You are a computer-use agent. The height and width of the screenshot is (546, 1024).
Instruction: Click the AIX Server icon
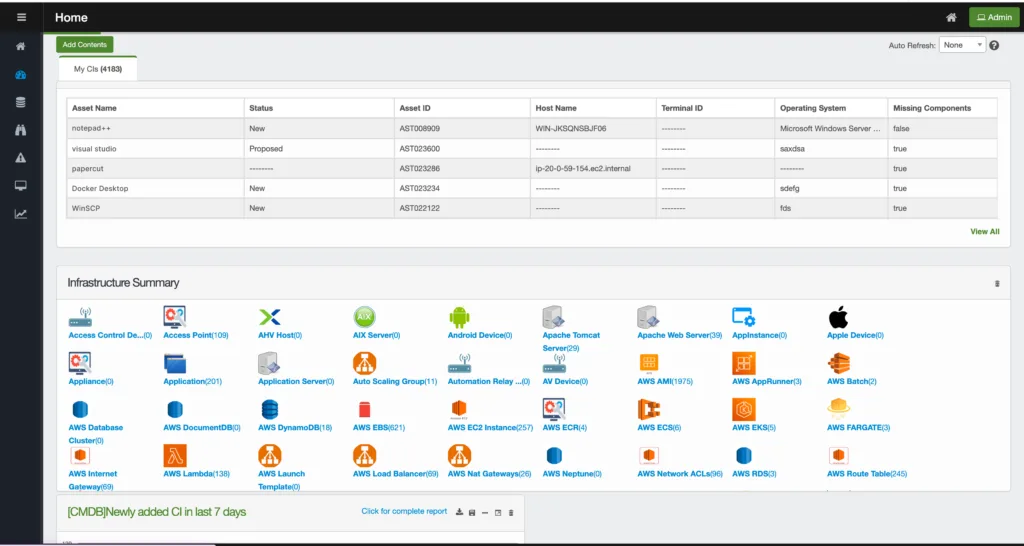[364, 317]
